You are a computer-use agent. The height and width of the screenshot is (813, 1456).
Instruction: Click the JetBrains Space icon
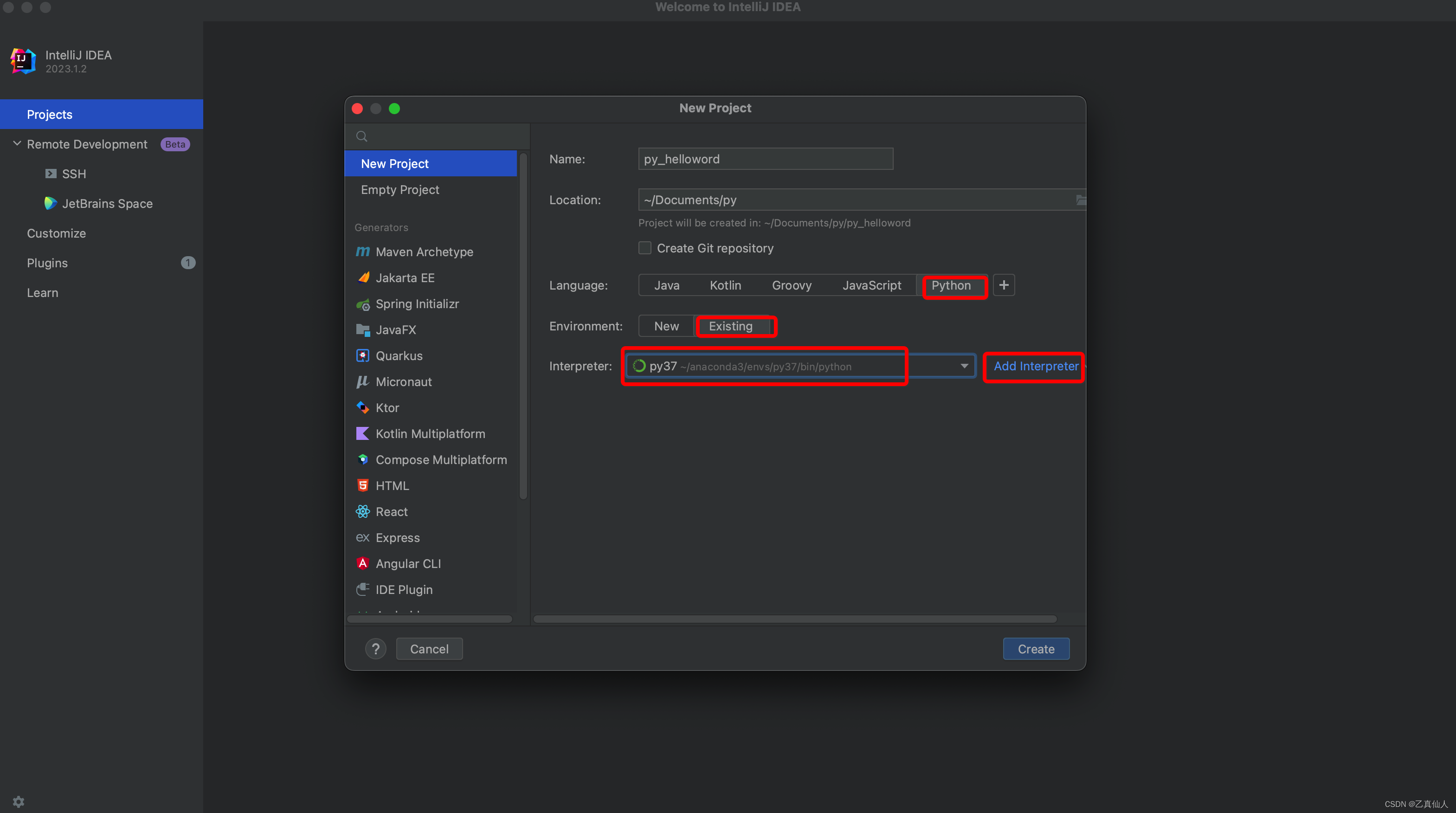coord(51,203)
